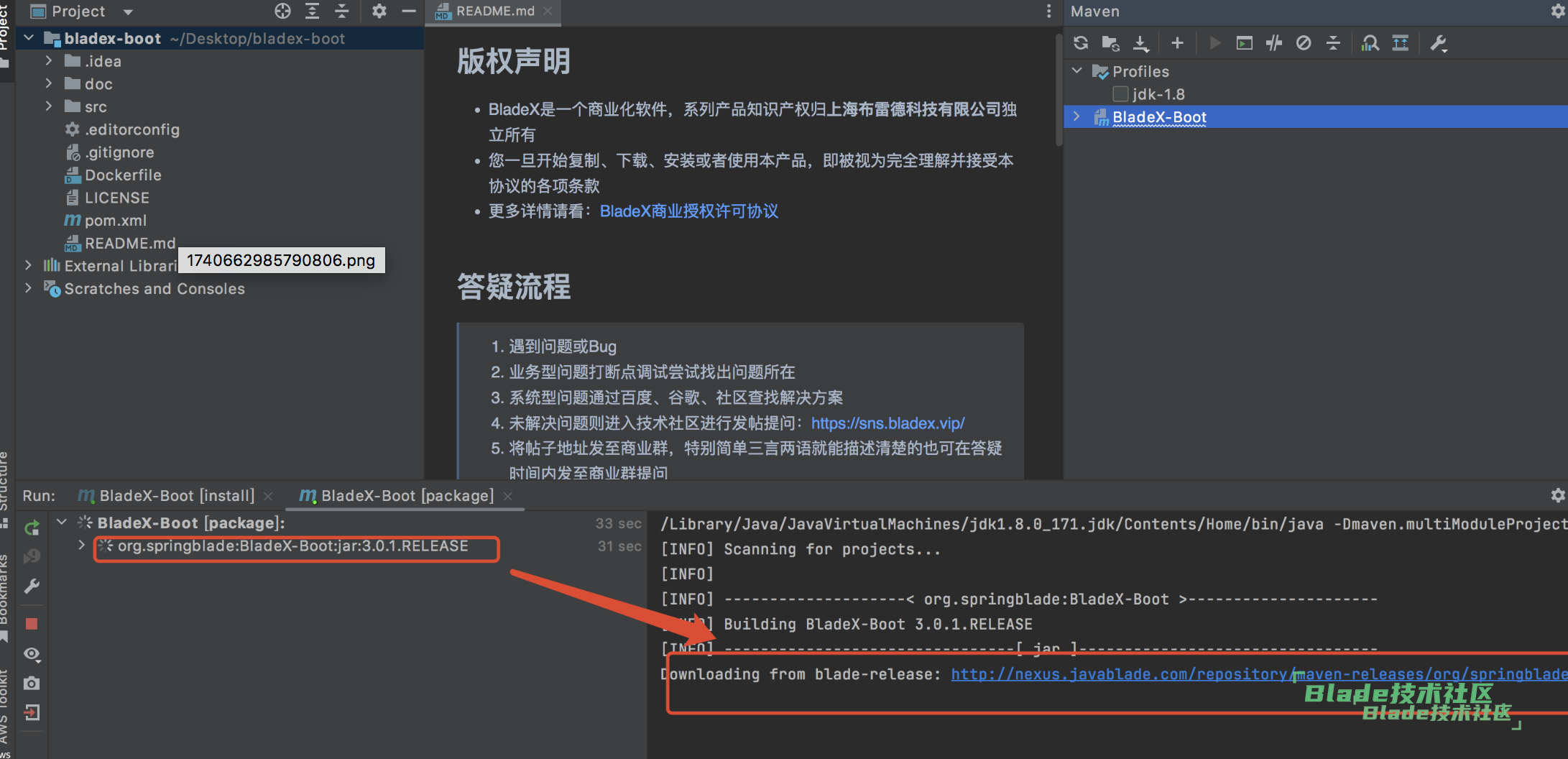Viewport: 1568px width, 759px height.
Task: Expand External Libraries node
Action: pyautogui.click(x=28, y=265)
